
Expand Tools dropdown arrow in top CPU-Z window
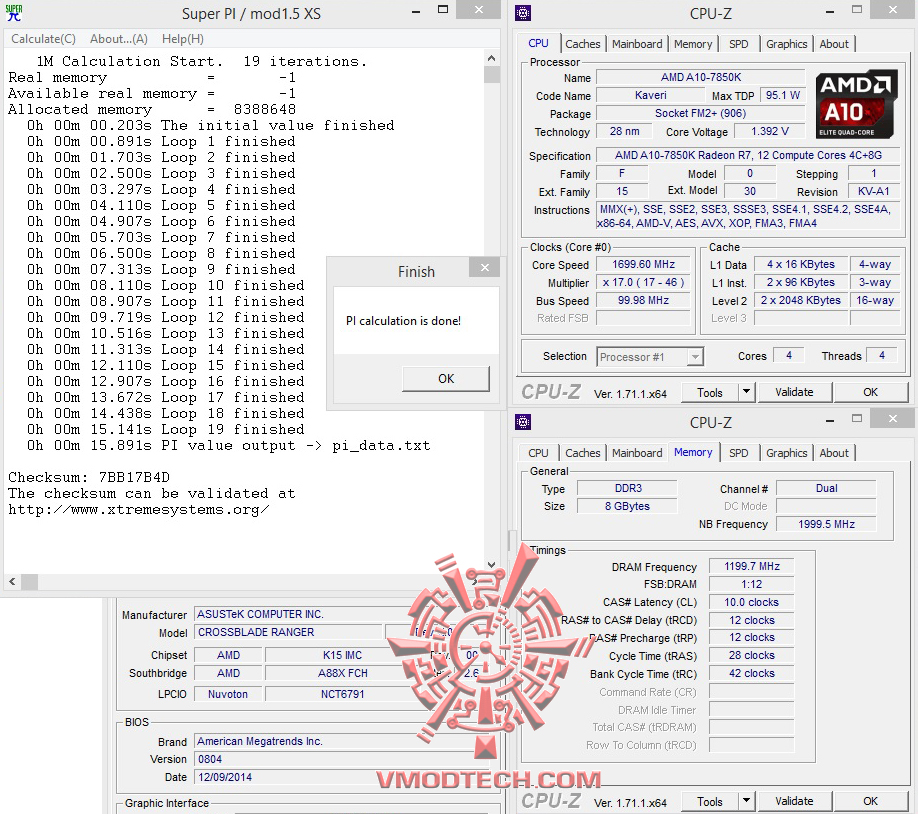coord(746,392)
